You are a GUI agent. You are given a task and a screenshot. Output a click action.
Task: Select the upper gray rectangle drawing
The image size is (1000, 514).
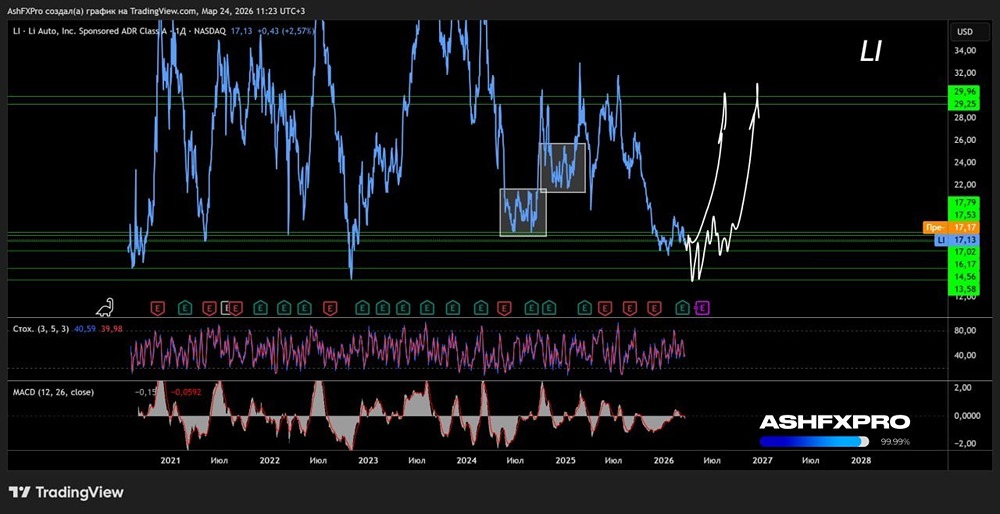(x=562, y=167)
